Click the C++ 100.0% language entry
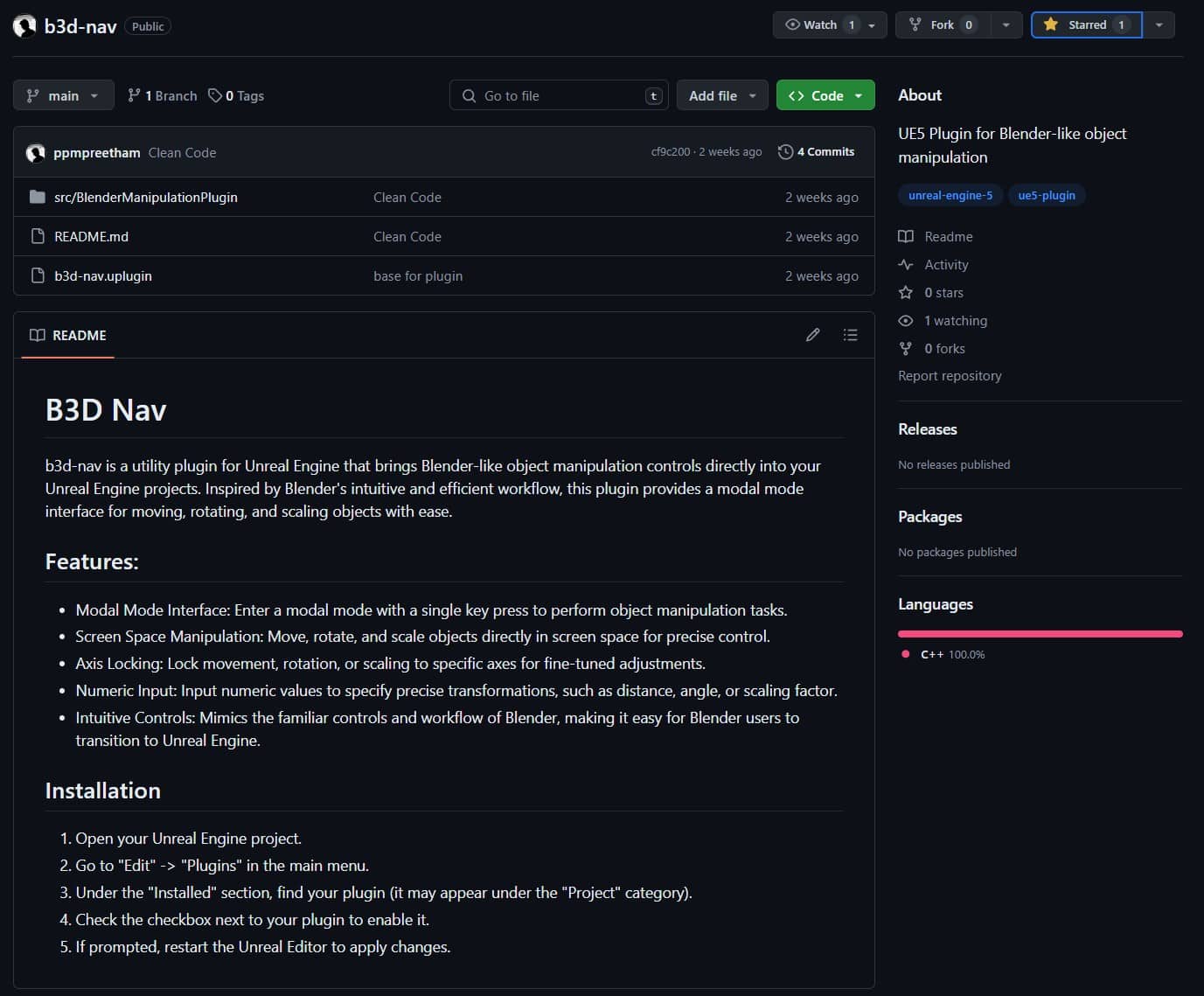The width and height of the screenshot is (1204, 996). coord(944,654)
